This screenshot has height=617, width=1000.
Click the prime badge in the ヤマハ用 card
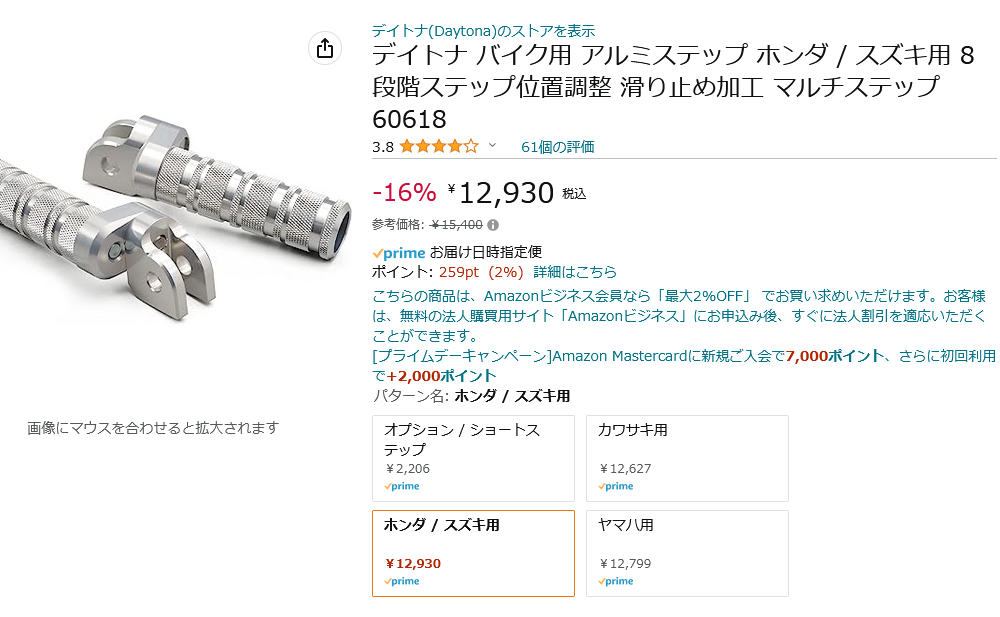(x=617, y=581)
